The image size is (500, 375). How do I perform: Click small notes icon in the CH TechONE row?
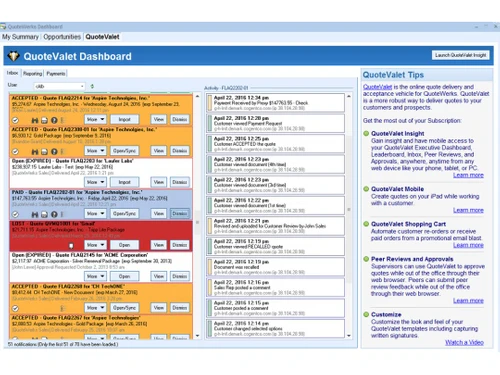tap(63, 308)
